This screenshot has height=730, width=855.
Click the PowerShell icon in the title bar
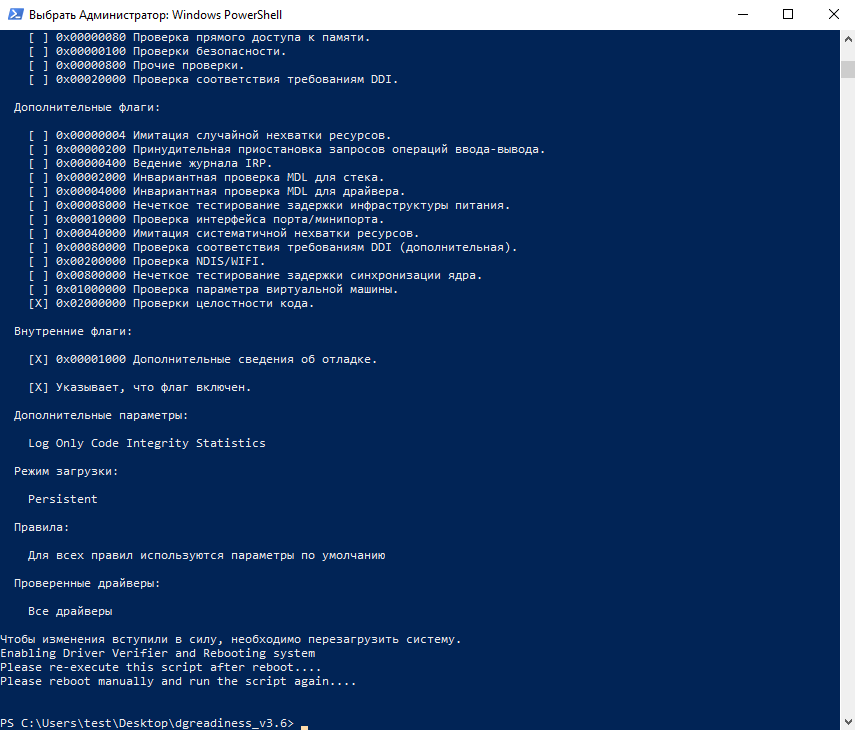click(14, 15)
